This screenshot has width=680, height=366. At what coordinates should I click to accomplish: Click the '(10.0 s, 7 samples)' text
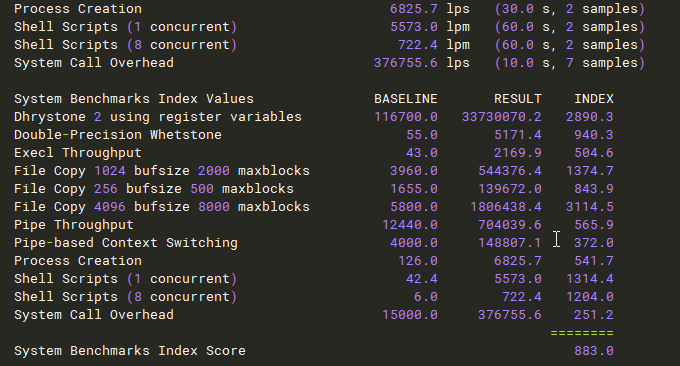(570, 63)
